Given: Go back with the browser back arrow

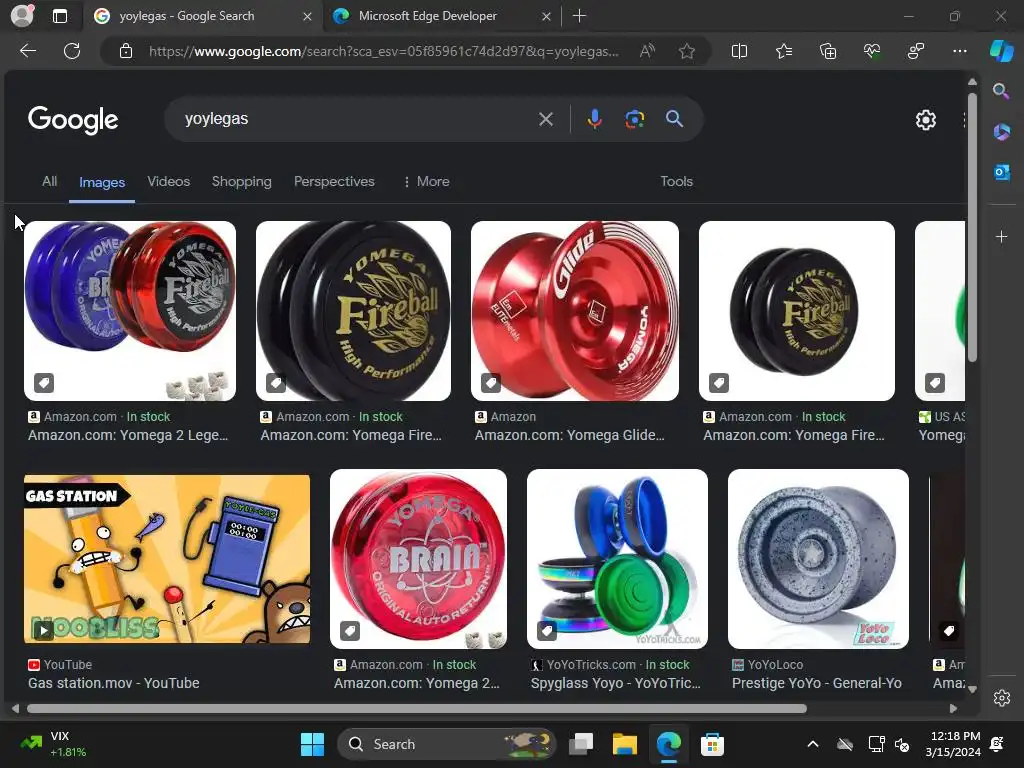Looking at the screenshot, I should (27, 51).
